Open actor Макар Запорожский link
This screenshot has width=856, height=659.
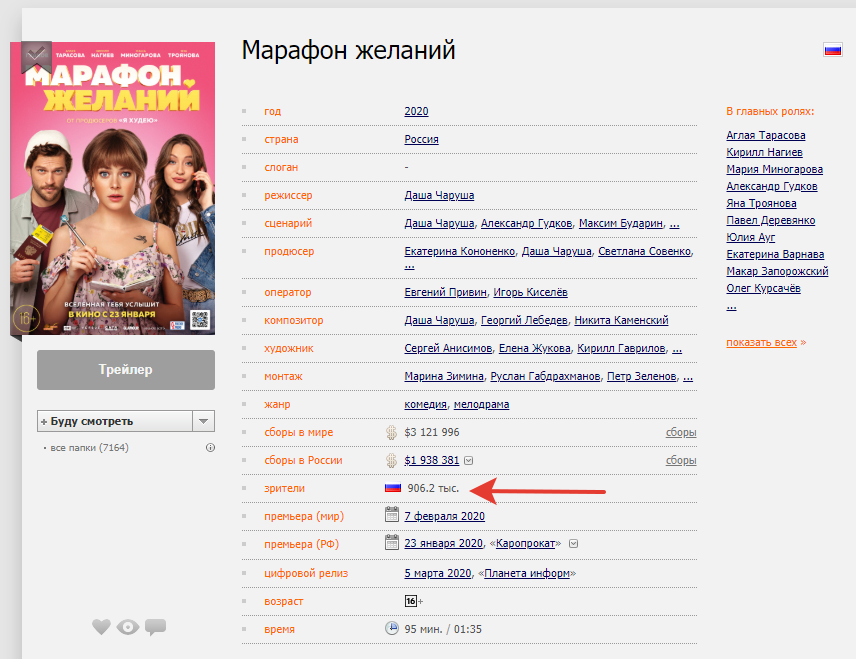coord(777,271)
